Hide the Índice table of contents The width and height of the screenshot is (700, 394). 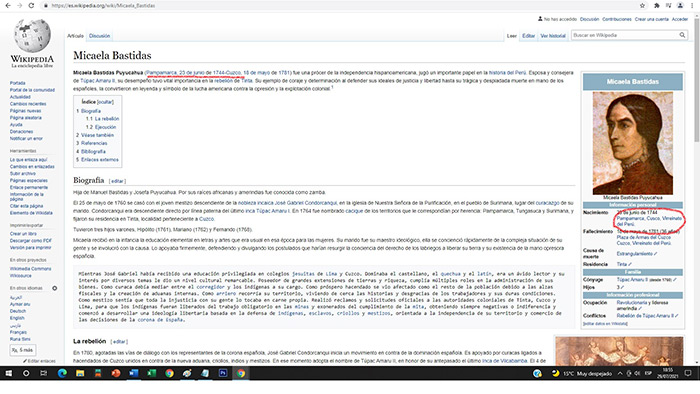(x=105, y=102)
